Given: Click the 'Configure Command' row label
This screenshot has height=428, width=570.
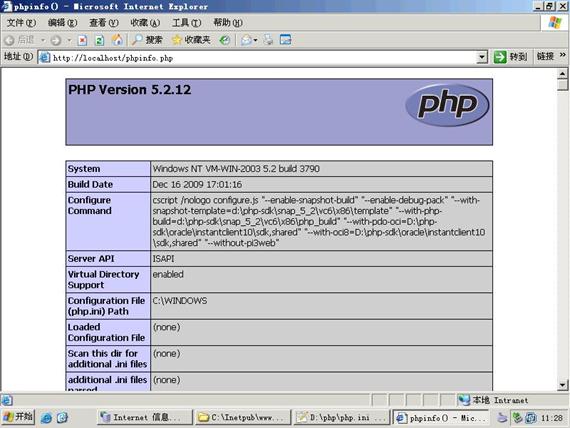Looking at the screenshot, I should coord(89,205).
